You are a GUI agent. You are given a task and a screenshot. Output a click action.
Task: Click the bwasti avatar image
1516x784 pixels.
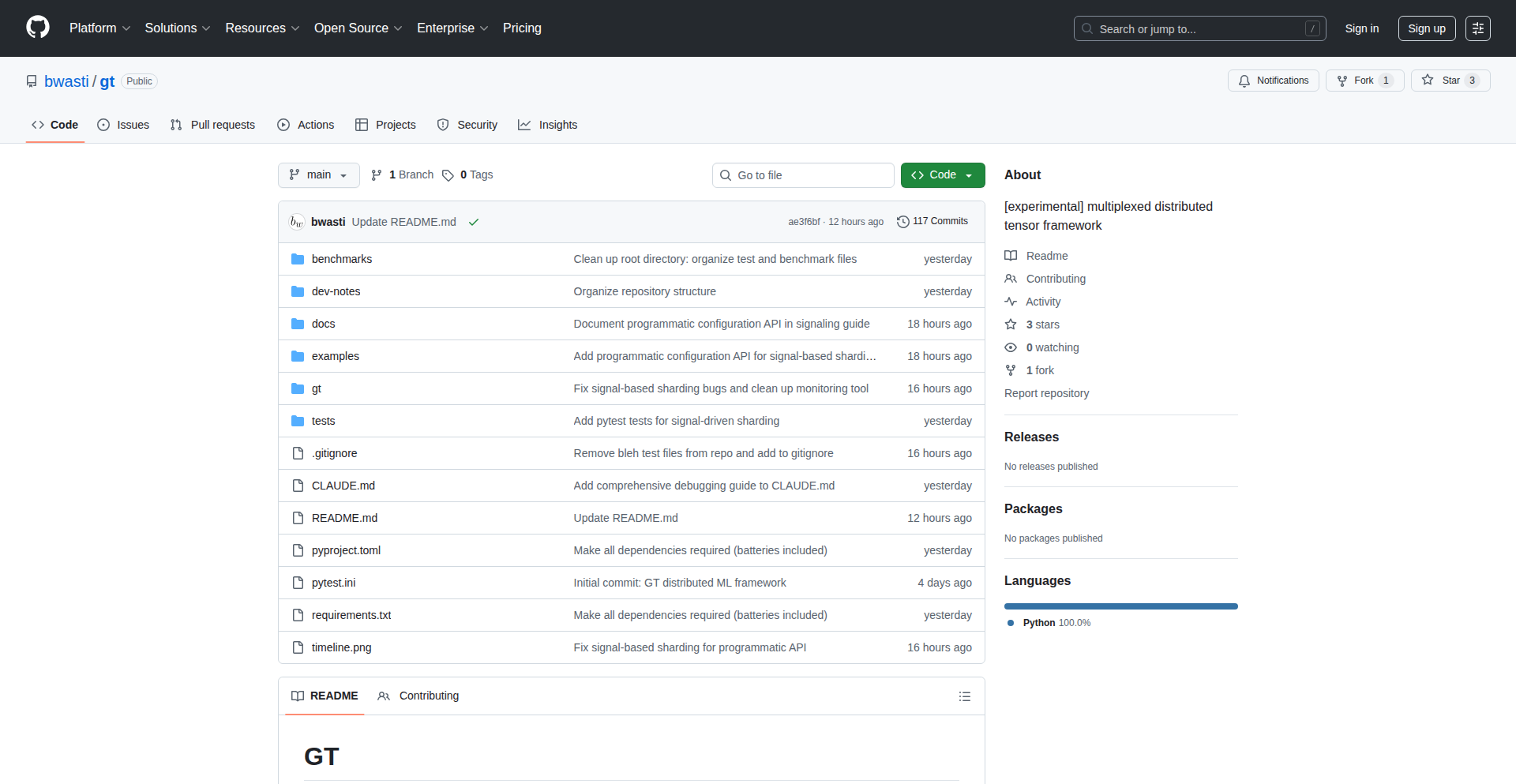[297, 222]
